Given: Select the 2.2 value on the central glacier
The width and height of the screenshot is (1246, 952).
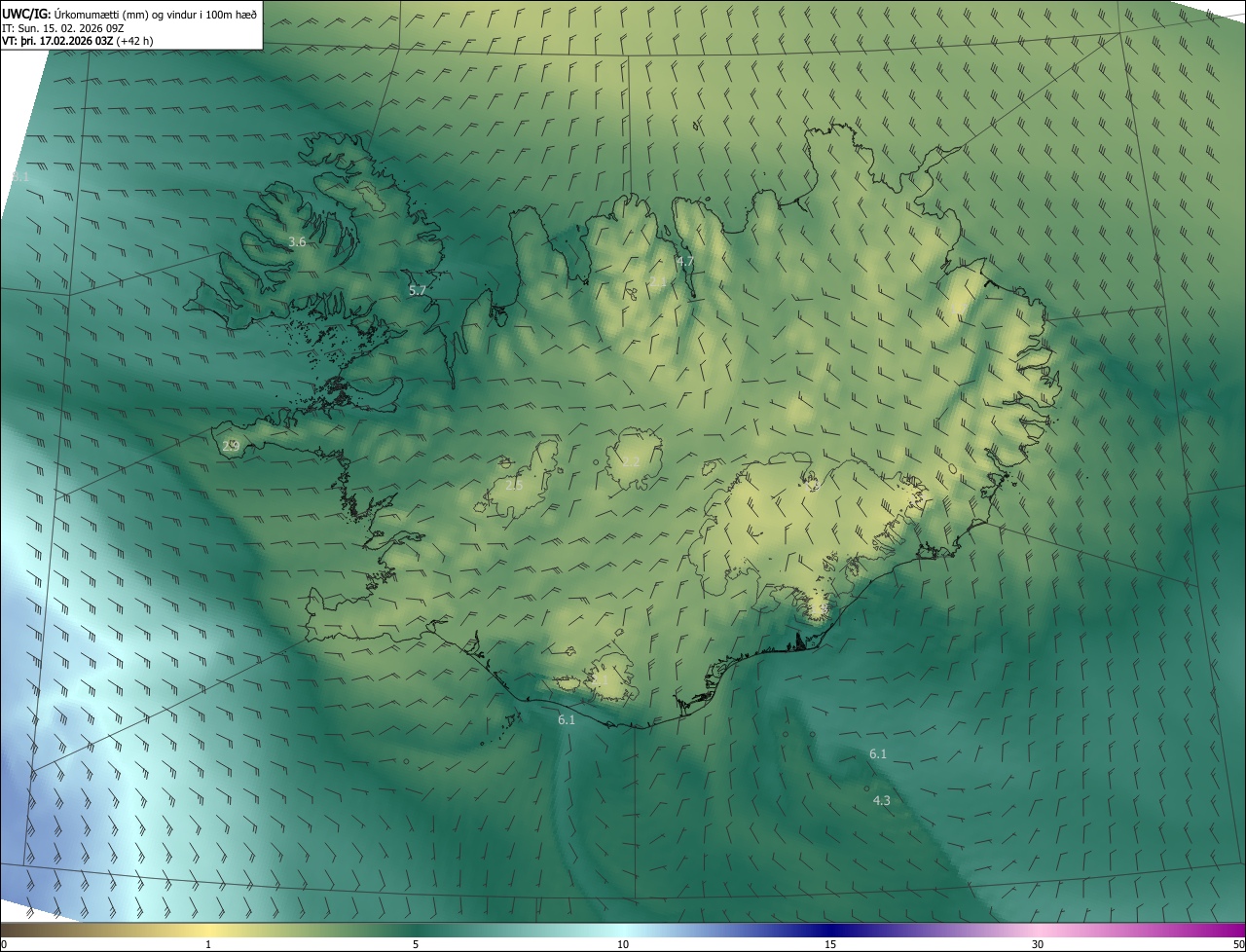Looking at the screenshot, I should click(631, 461).
